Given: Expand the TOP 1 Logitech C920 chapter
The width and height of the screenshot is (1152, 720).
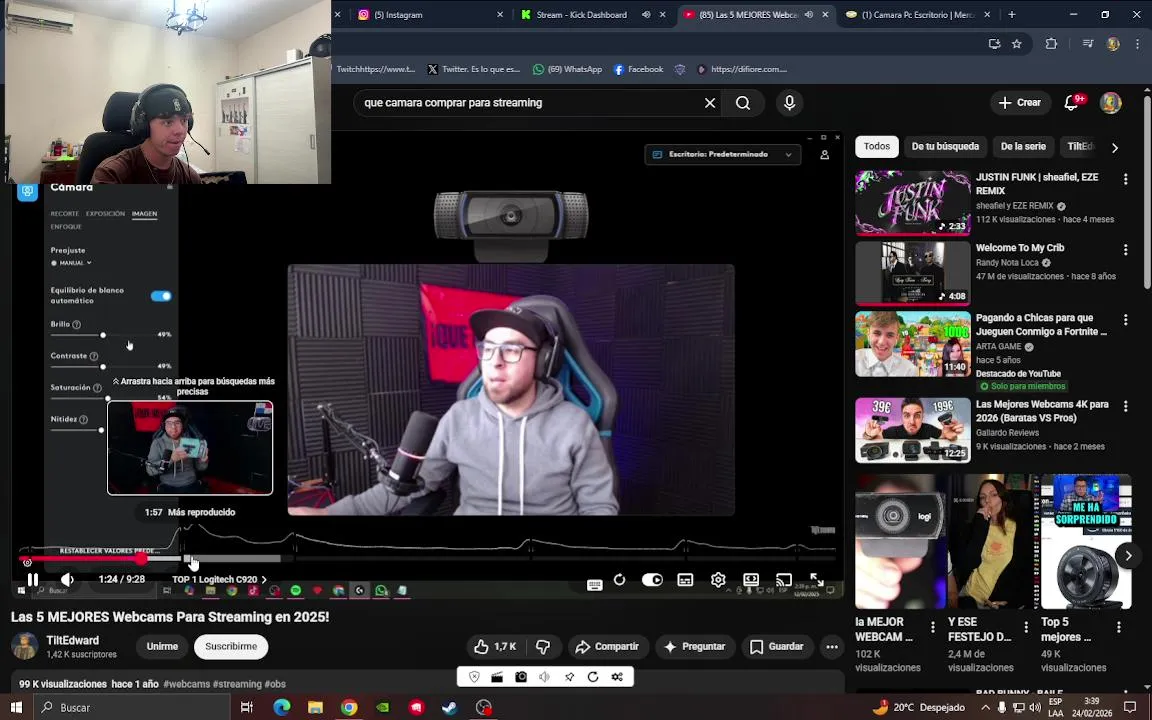Looking at the screenshot, I should [x=219, y=580].
